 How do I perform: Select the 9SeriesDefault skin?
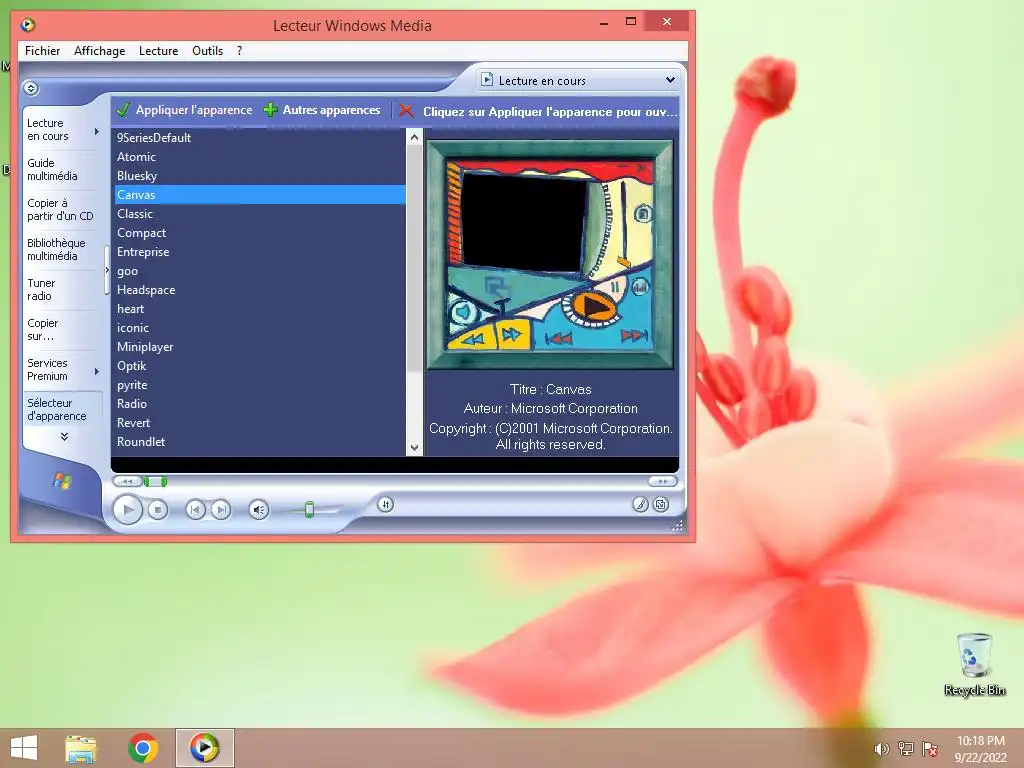(x=260, y=138)
